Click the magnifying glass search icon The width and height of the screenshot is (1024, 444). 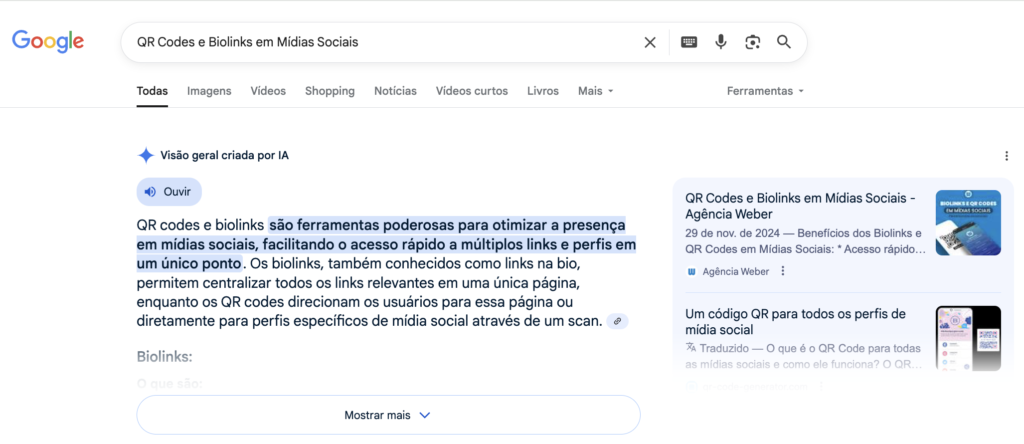click(784, 42)
